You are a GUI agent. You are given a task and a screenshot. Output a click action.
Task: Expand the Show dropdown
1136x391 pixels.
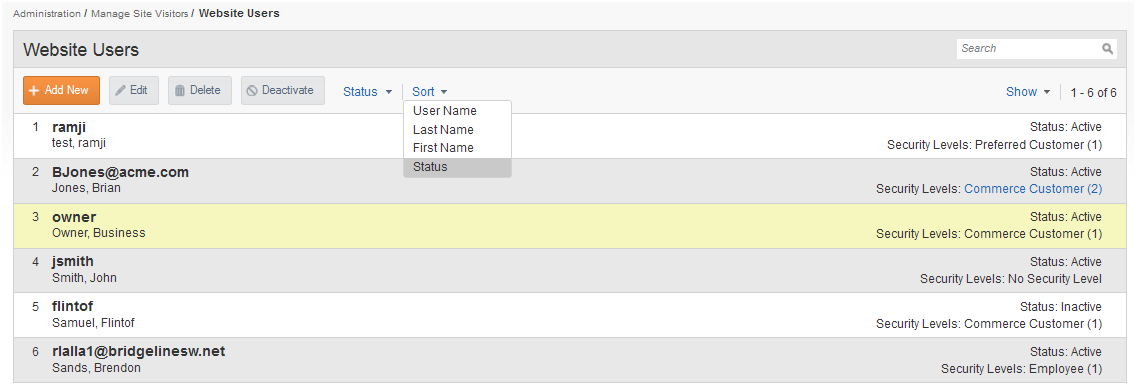pos(1028,92)
